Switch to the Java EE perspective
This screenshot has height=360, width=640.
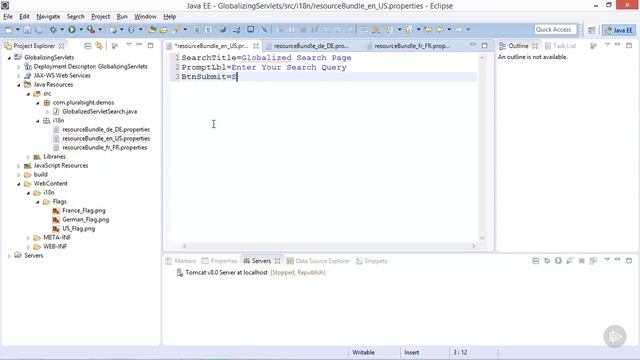pyautogui.click(x=619, y=30)
